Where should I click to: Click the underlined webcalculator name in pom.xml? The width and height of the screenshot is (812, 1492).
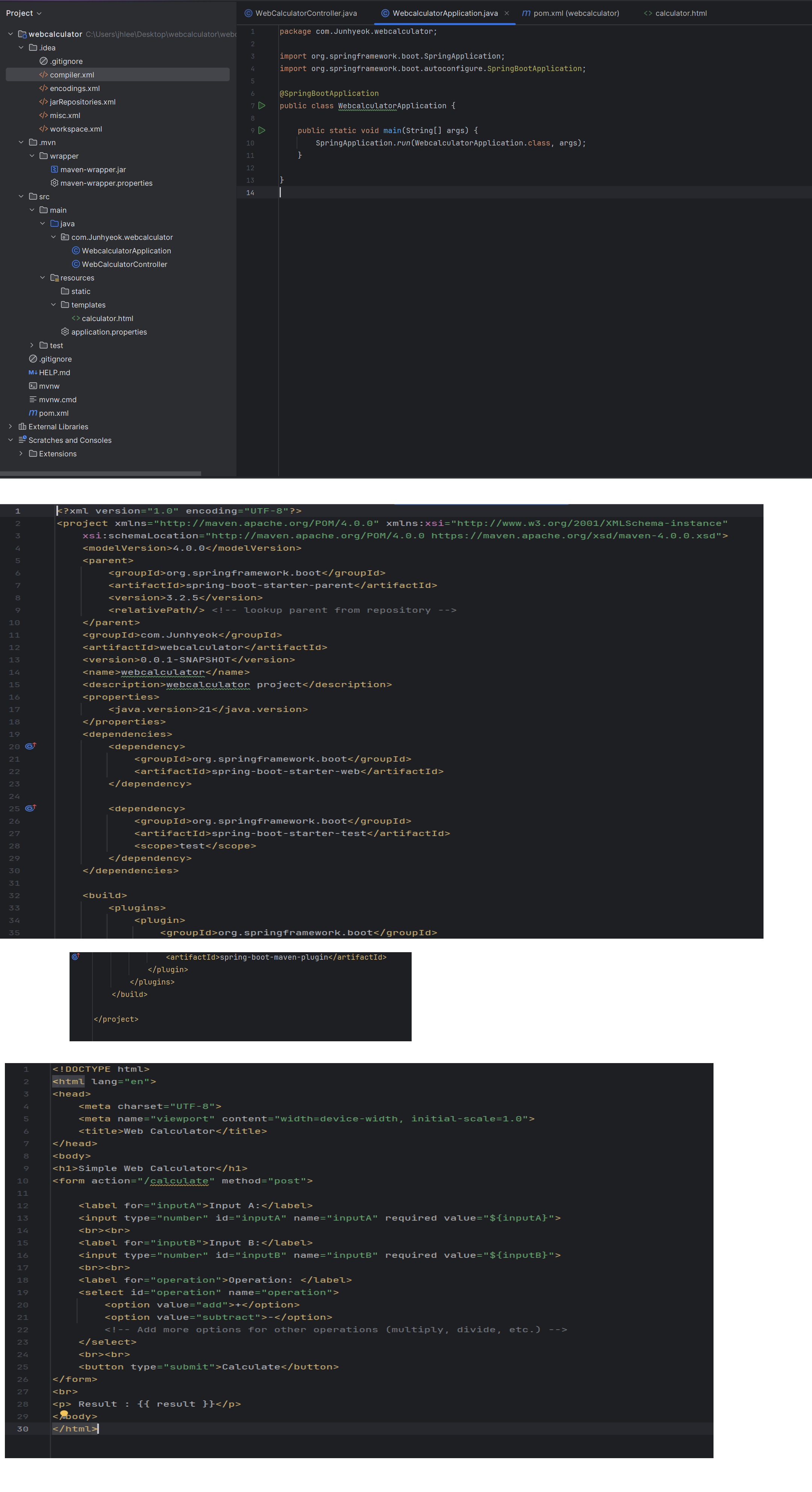pos(162,672)
